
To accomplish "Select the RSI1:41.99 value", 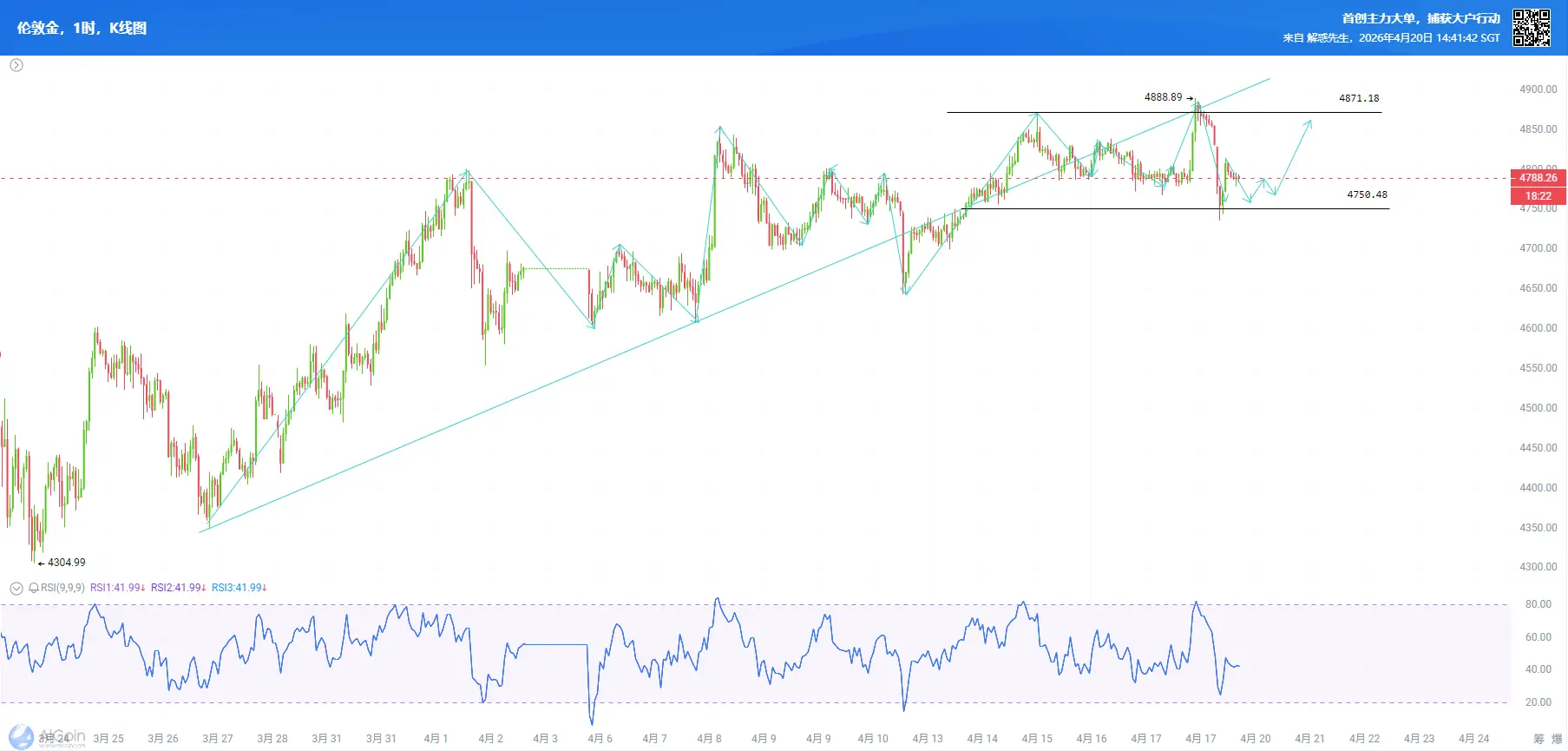I will click(118, 588).
